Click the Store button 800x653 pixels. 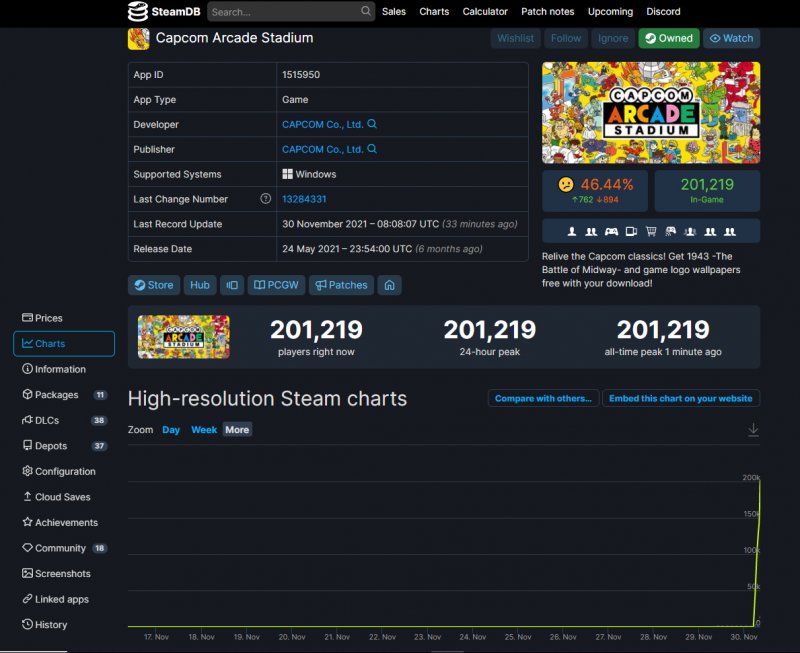point(153,285)
